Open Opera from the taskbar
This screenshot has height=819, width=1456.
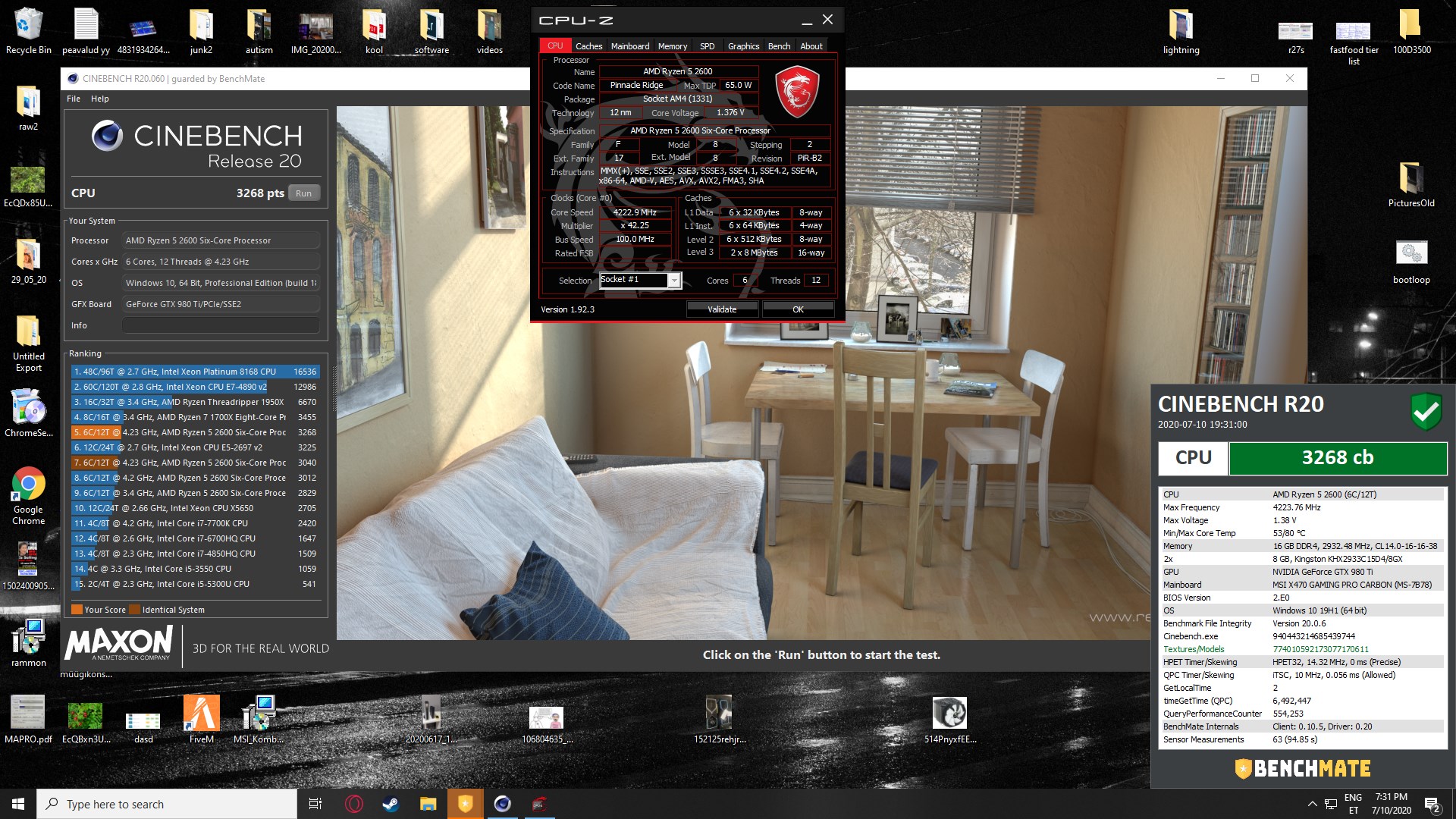[353, 804]
